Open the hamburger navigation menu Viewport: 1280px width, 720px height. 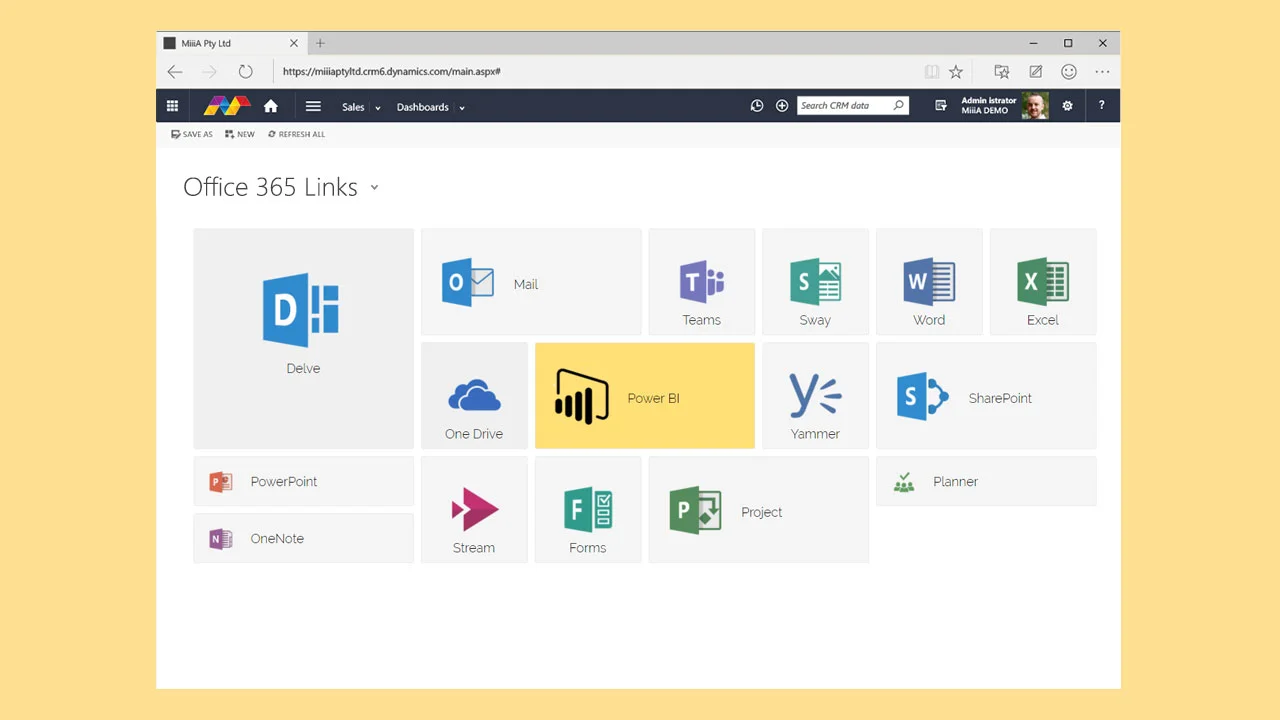click(x=313, y=106)
